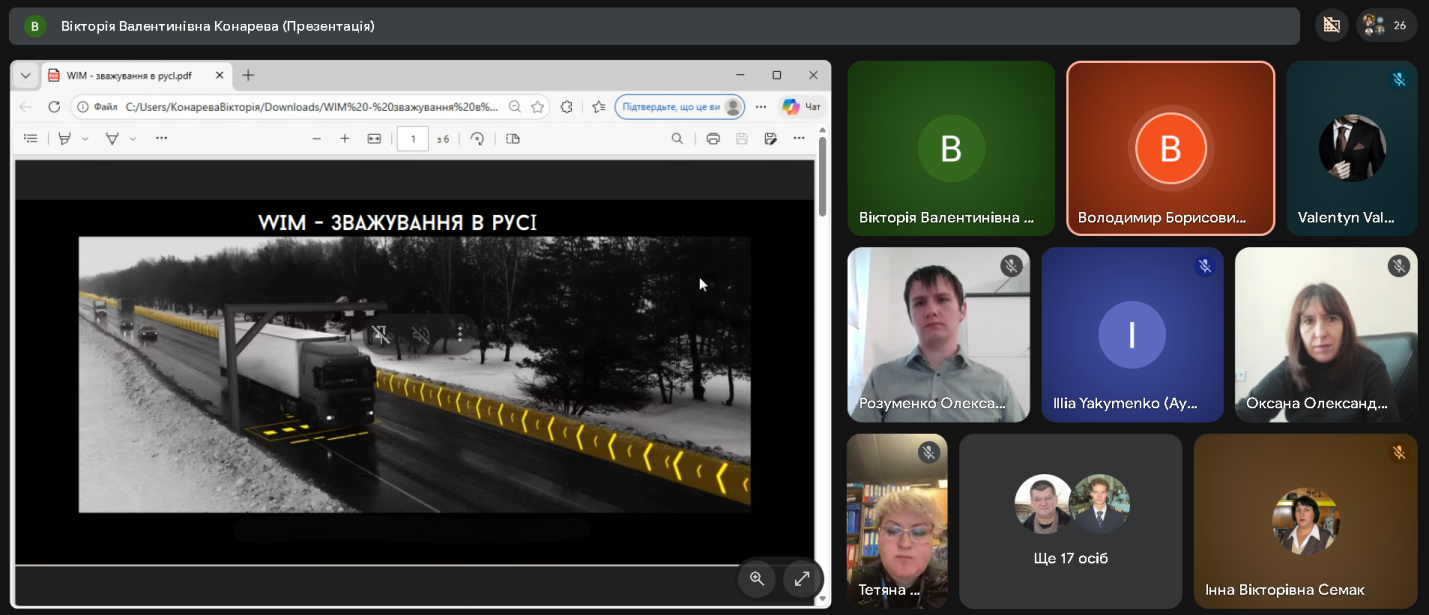This screenshot has width=1429, height=615.
Task: Open the PDF table of contents panel
Action: pos(31,139)
